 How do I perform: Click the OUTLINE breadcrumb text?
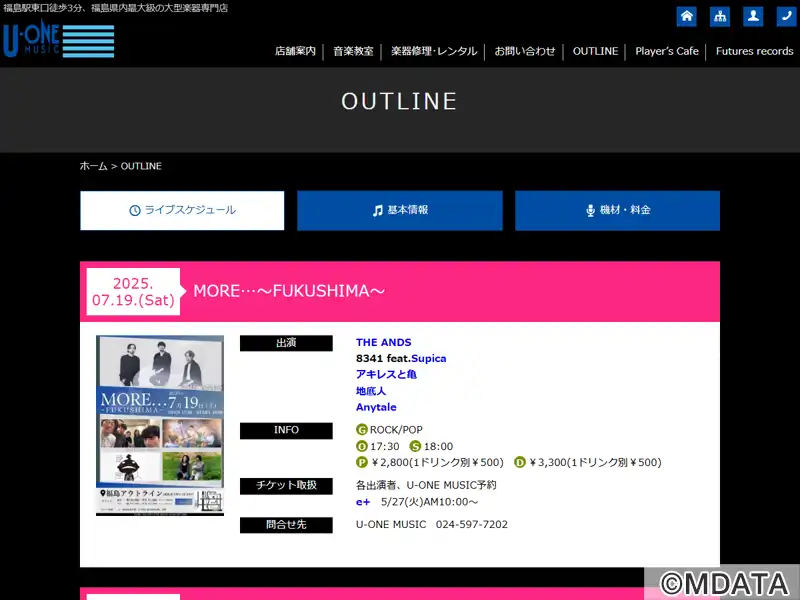[141, 166]
